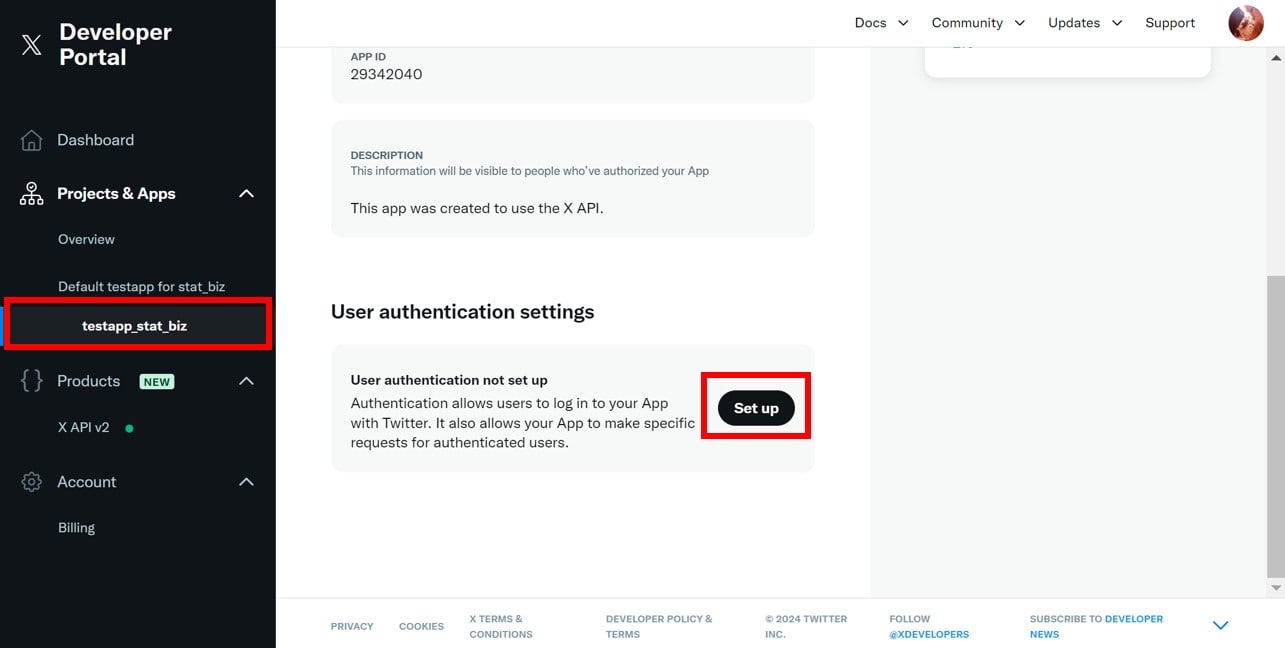Open Dashboard in sidebar
Viewport: 1285px width, 648px height.
point(95,140)
